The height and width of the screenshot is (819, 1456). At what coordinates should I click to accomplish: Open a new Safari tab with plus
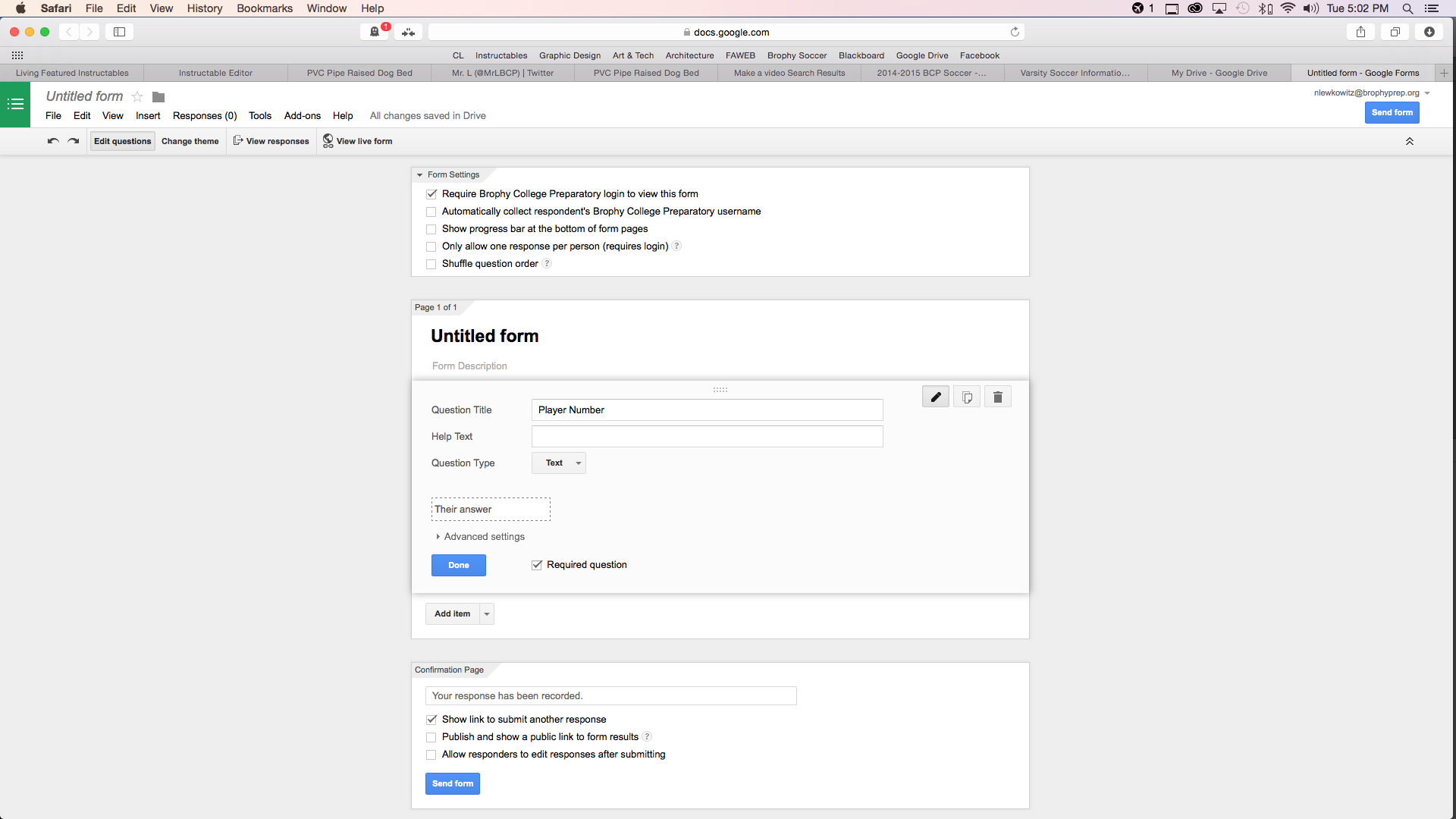1444,73
